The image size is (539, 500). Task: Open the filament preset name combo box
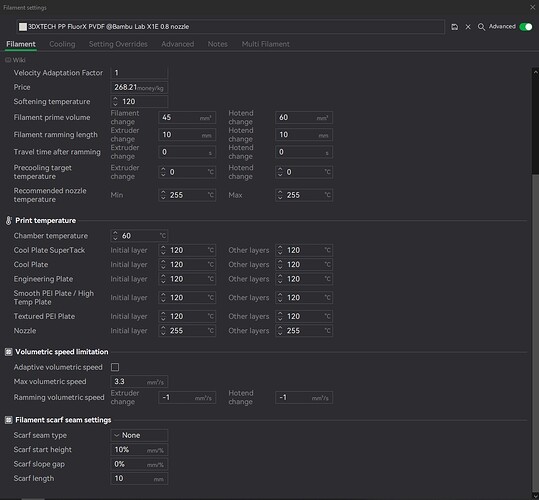(230, 27)
